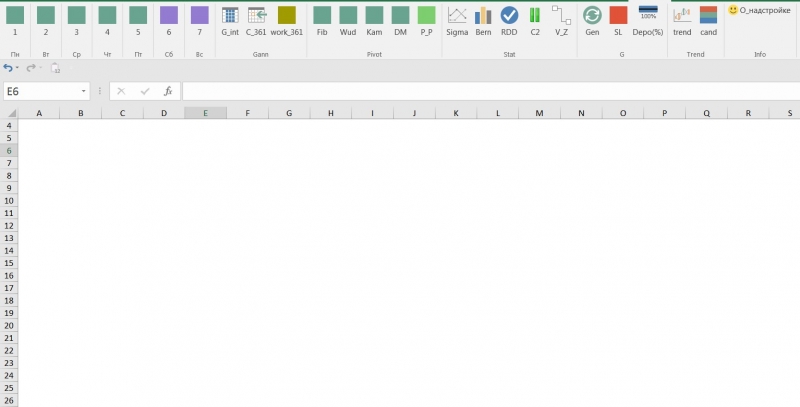800x407 pixels.
Task: Select column A header
Action: (x=39, y=113)
